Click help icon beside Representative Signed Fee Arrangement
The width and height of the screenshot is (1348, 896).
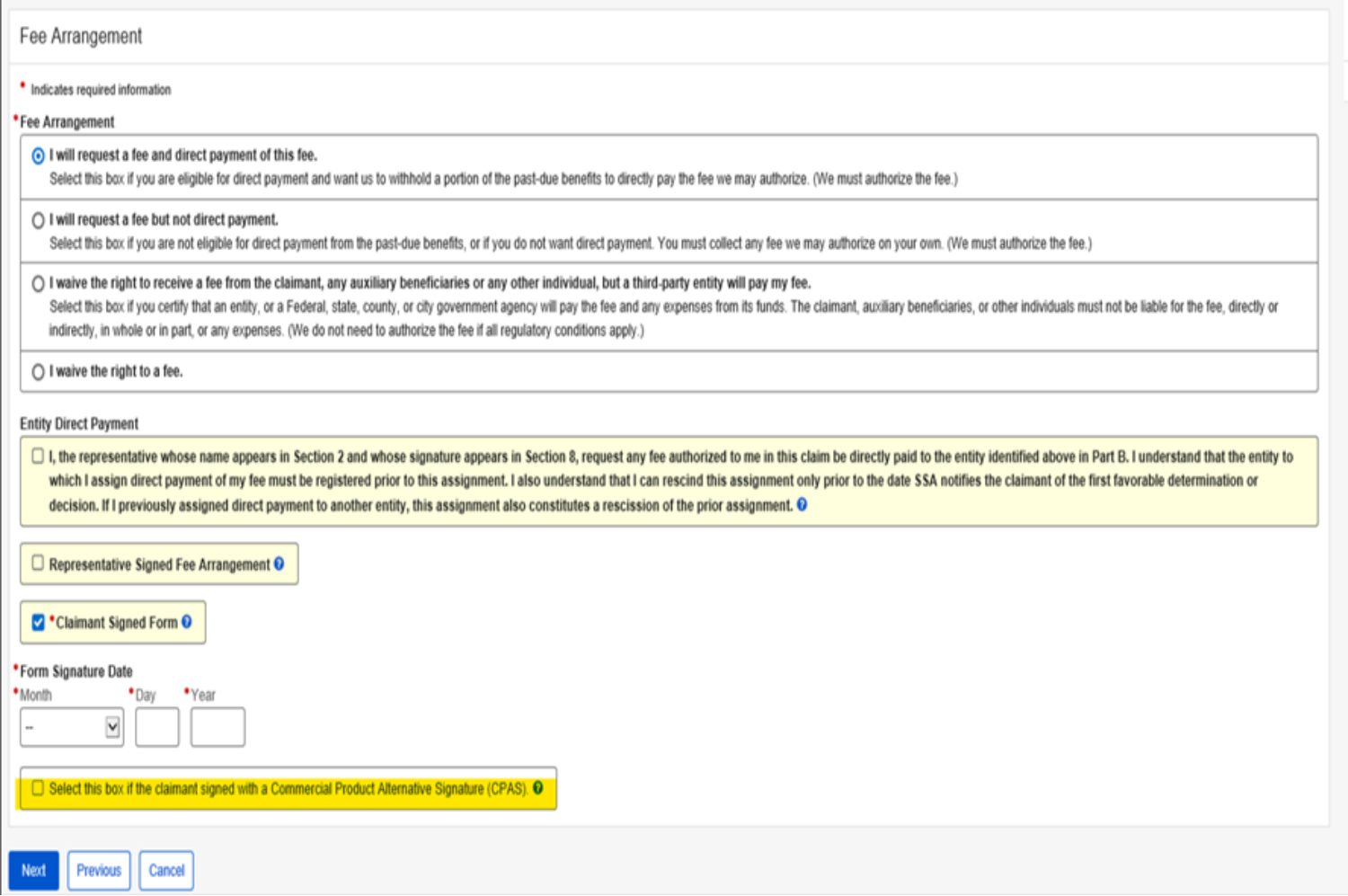[x=279, y=564]
